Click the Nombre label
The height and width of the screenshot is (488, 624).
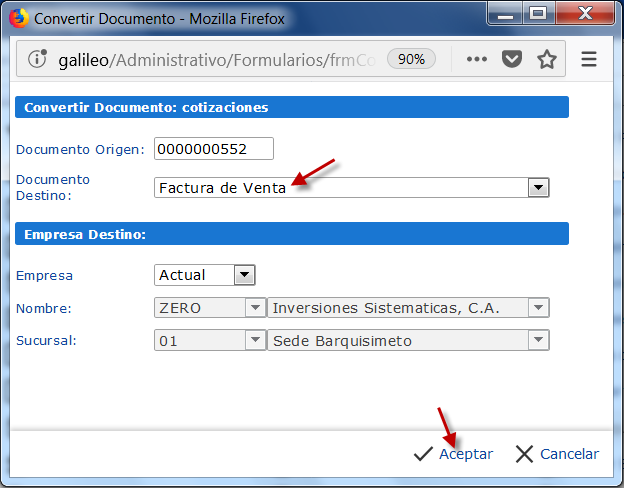click(x=44, y=308)
